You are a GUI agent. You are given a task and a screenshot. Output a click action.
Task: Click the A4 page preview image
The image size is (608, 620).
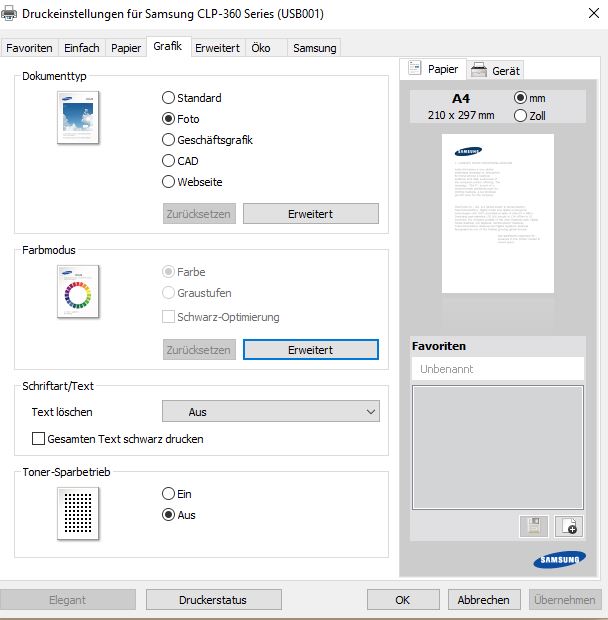498,214
